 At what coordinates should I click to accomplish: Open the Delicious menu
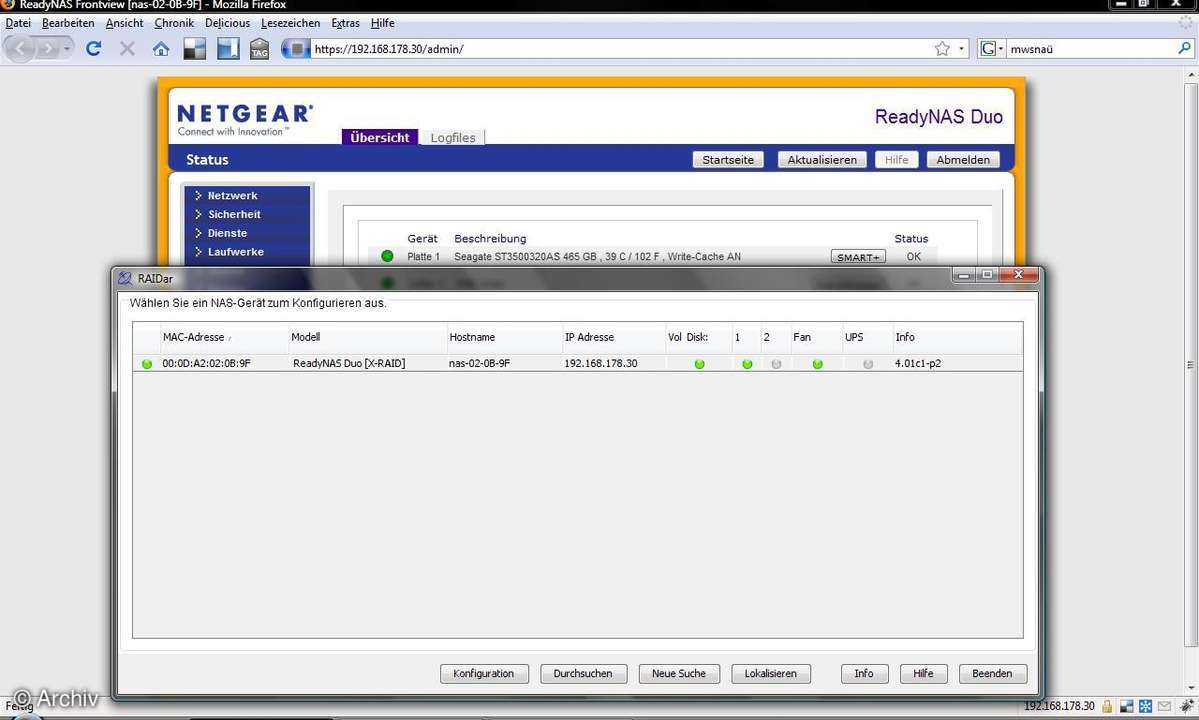click(x=227, y=23)
